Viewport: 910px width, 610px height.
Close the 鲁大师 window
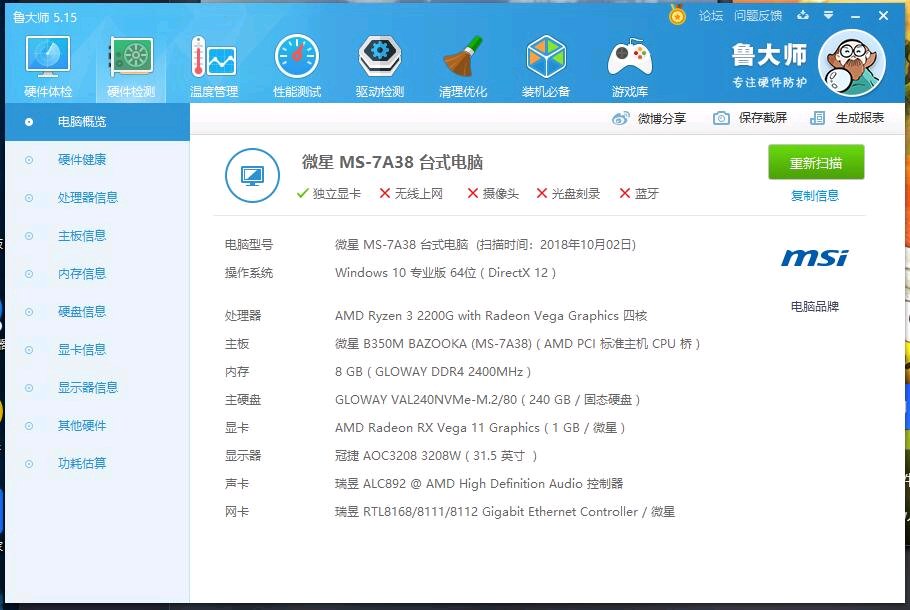883,15
